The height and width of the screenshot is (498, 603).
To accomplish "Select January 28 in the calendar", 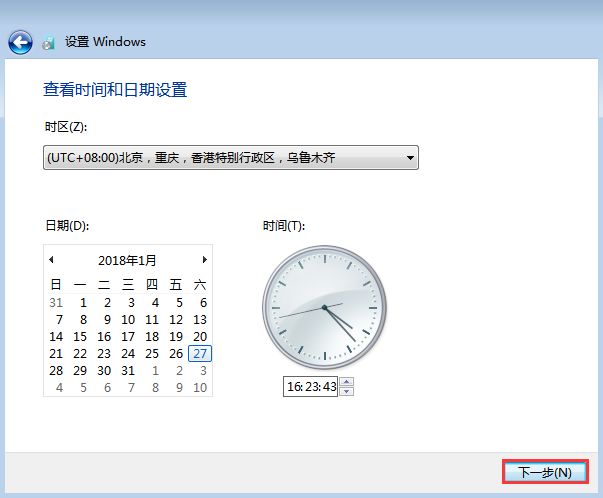I will pos(56,370).
